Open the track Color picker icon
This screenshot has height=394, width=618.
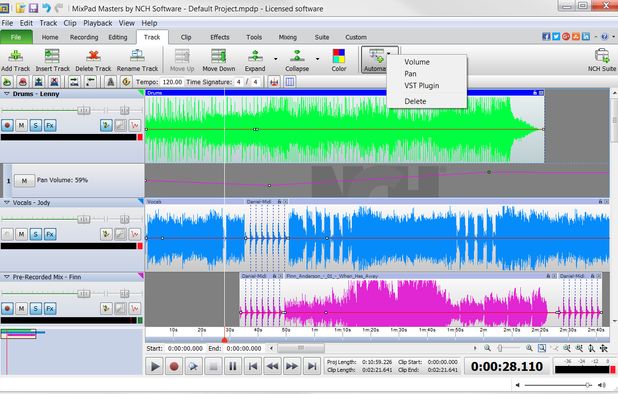coord(339,56)
